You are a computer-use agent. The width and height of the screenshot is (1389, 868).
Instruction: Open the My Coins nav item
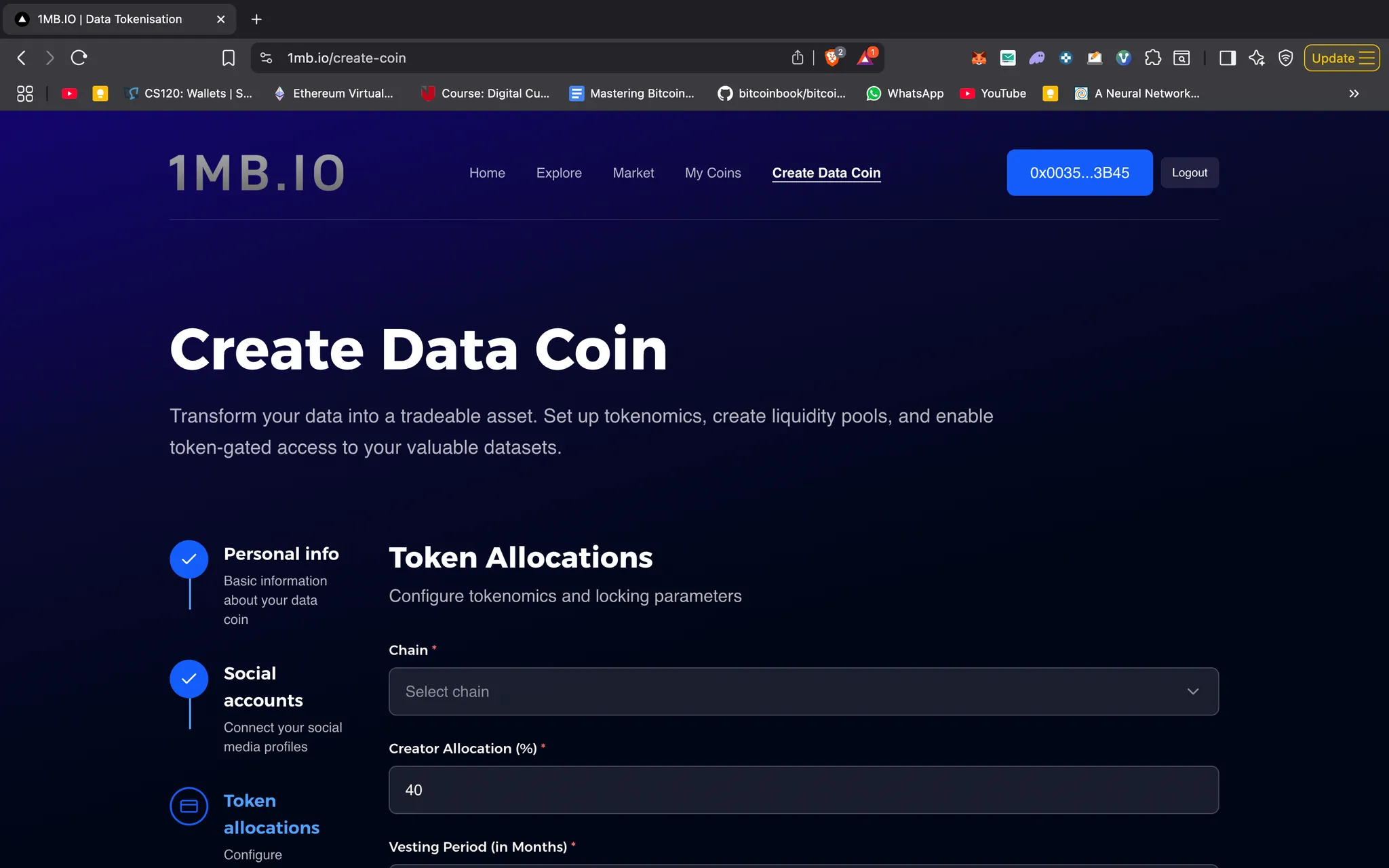pos(712,173)
